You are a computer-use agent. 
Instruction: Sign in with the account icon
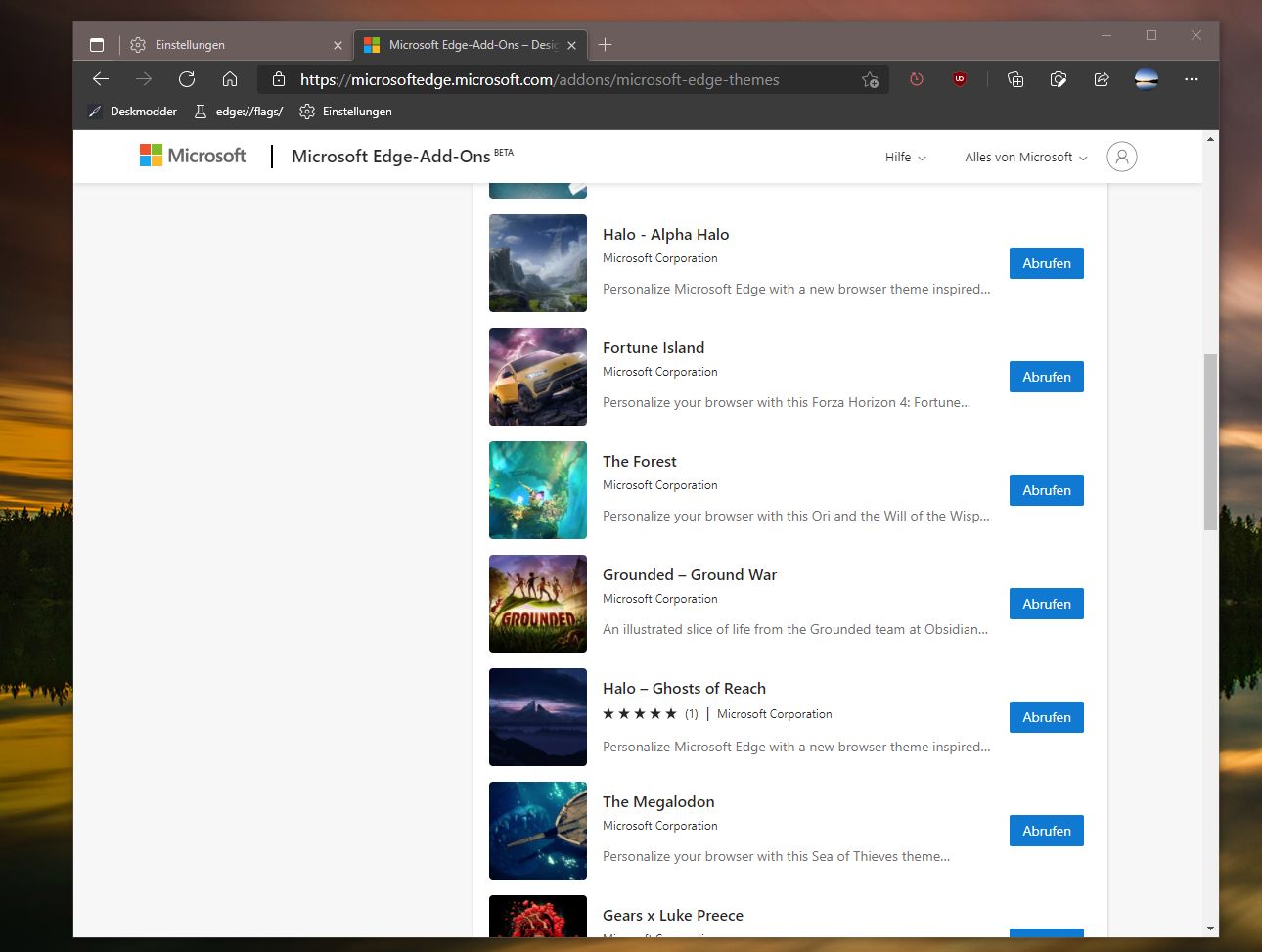(x=1122, y=157)
